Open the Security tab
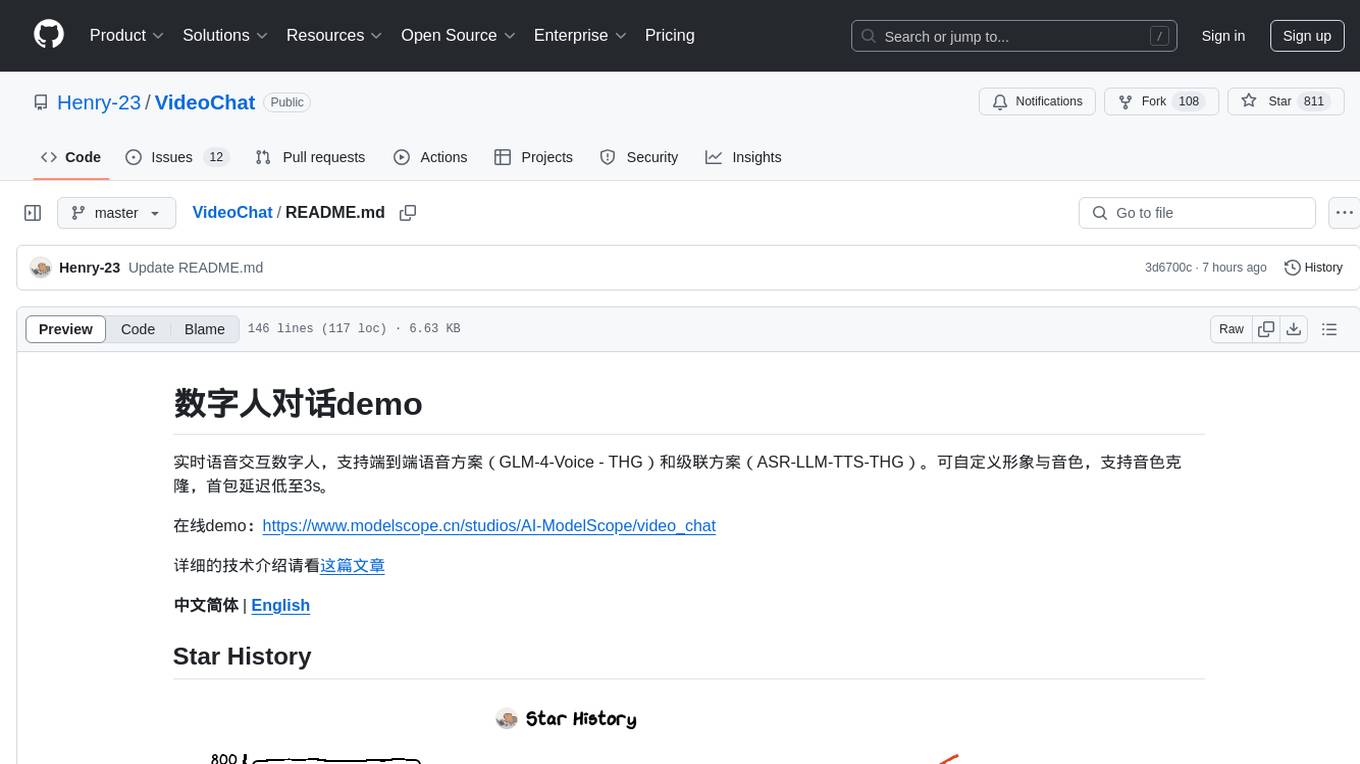The width and height of the screenshot is (1360, 764). (x=639, y=157)
